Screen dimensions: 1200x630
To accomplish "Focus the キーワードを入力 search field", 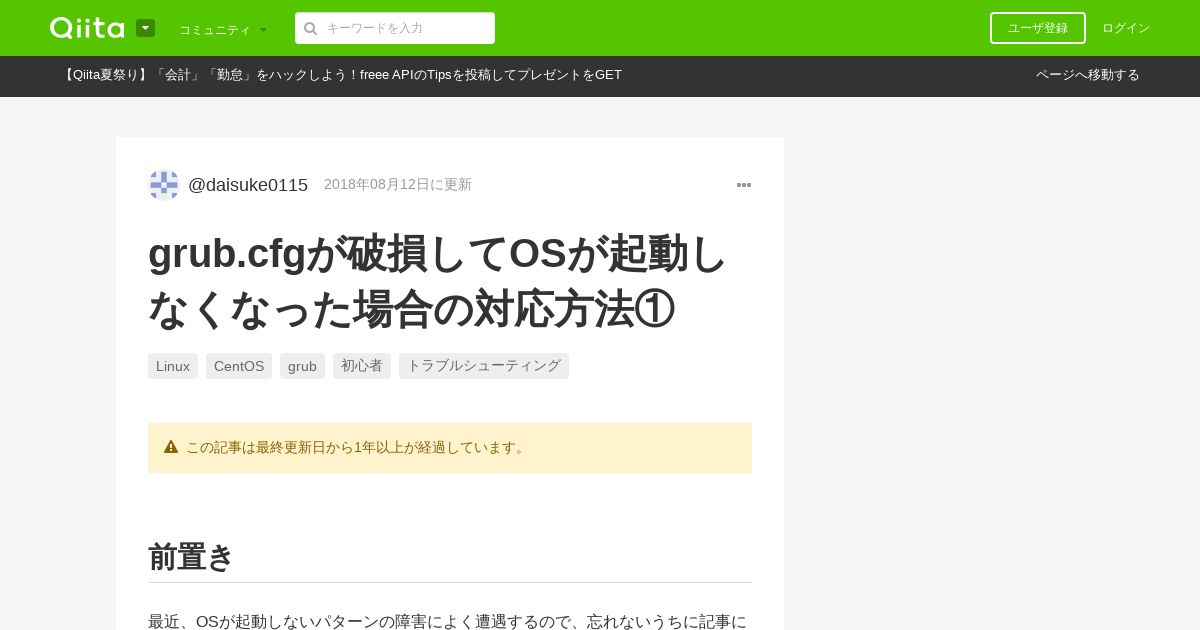I will pyautogui.click(x=395, y=28).
